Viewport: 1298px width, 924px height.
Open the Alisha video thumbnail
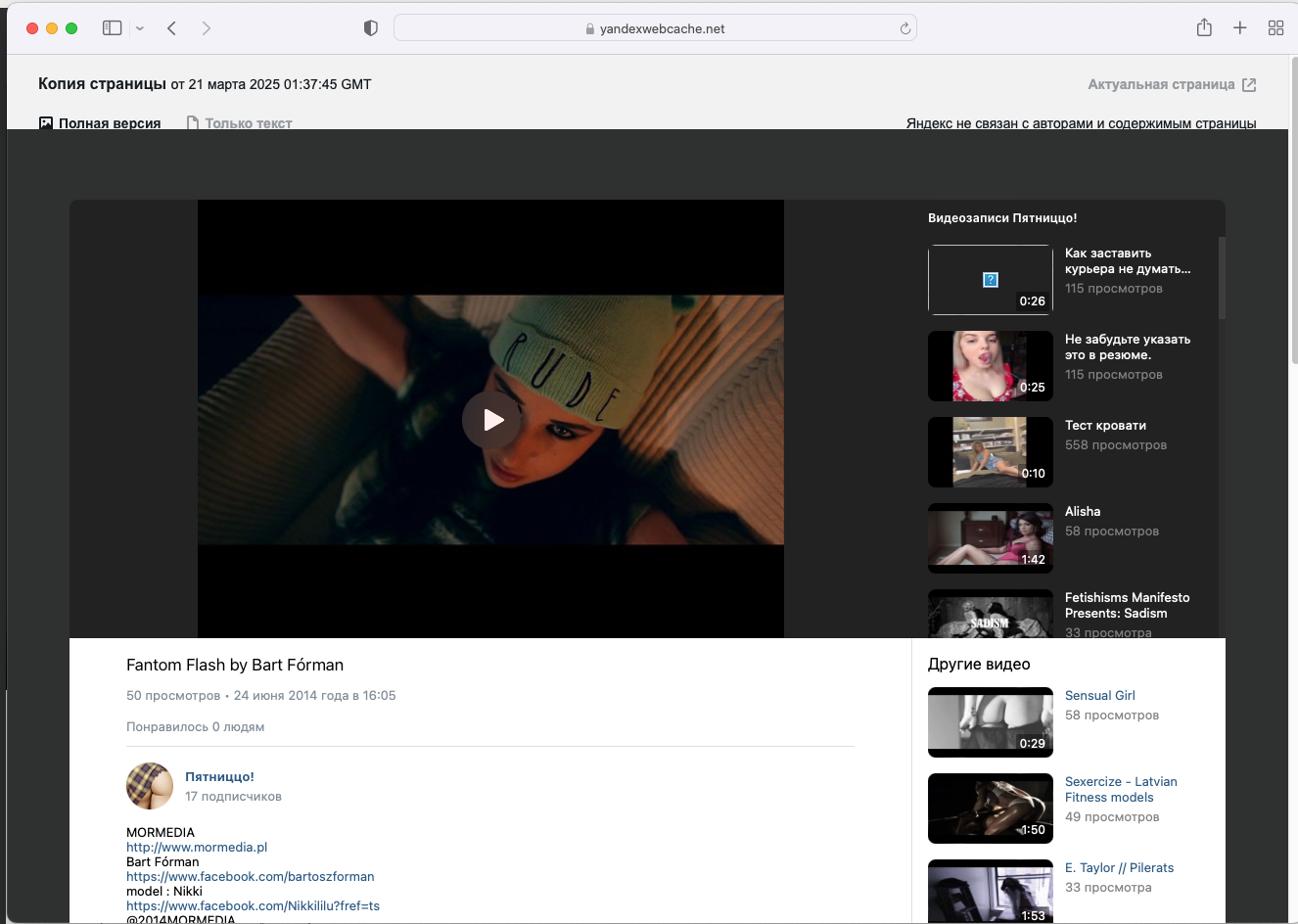991,538
